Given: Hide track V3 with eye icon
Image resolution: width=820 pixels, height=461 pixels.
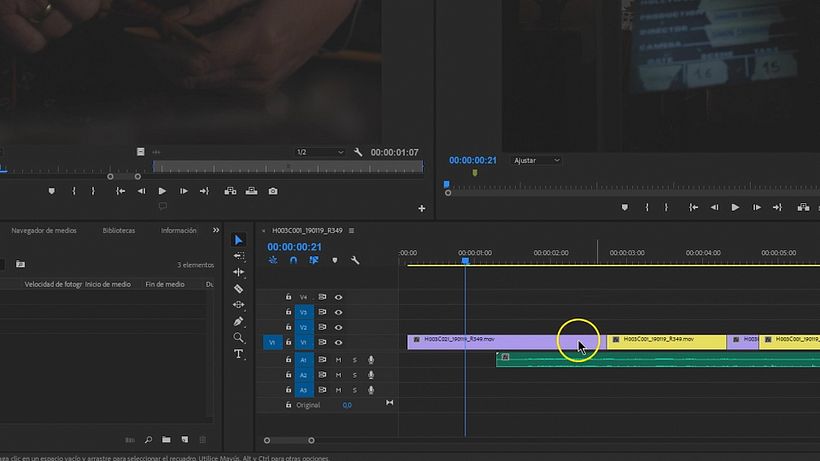Looking at the screenshot, I should click(x=338, y=313).
